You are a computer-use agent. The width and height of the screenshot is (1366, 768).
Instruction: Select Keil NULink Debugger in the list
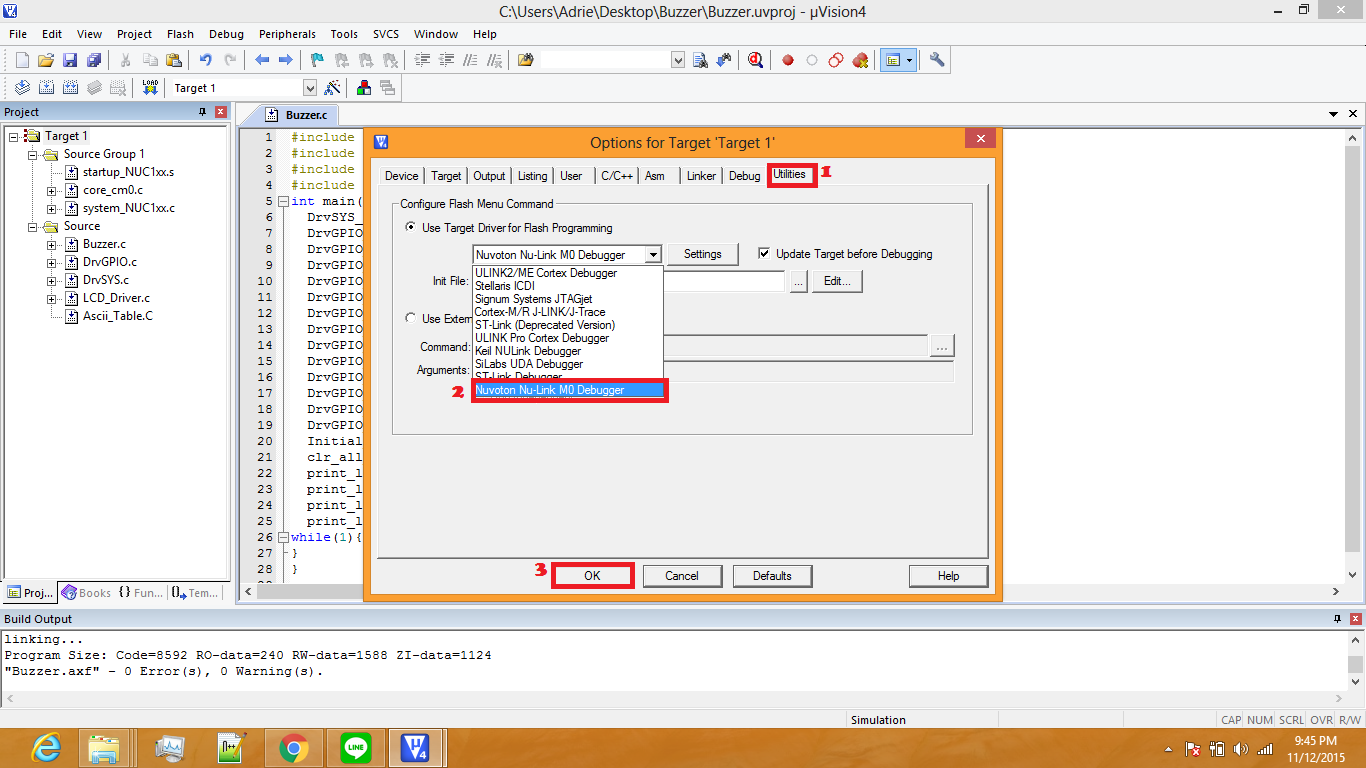[x=568, y=351]
